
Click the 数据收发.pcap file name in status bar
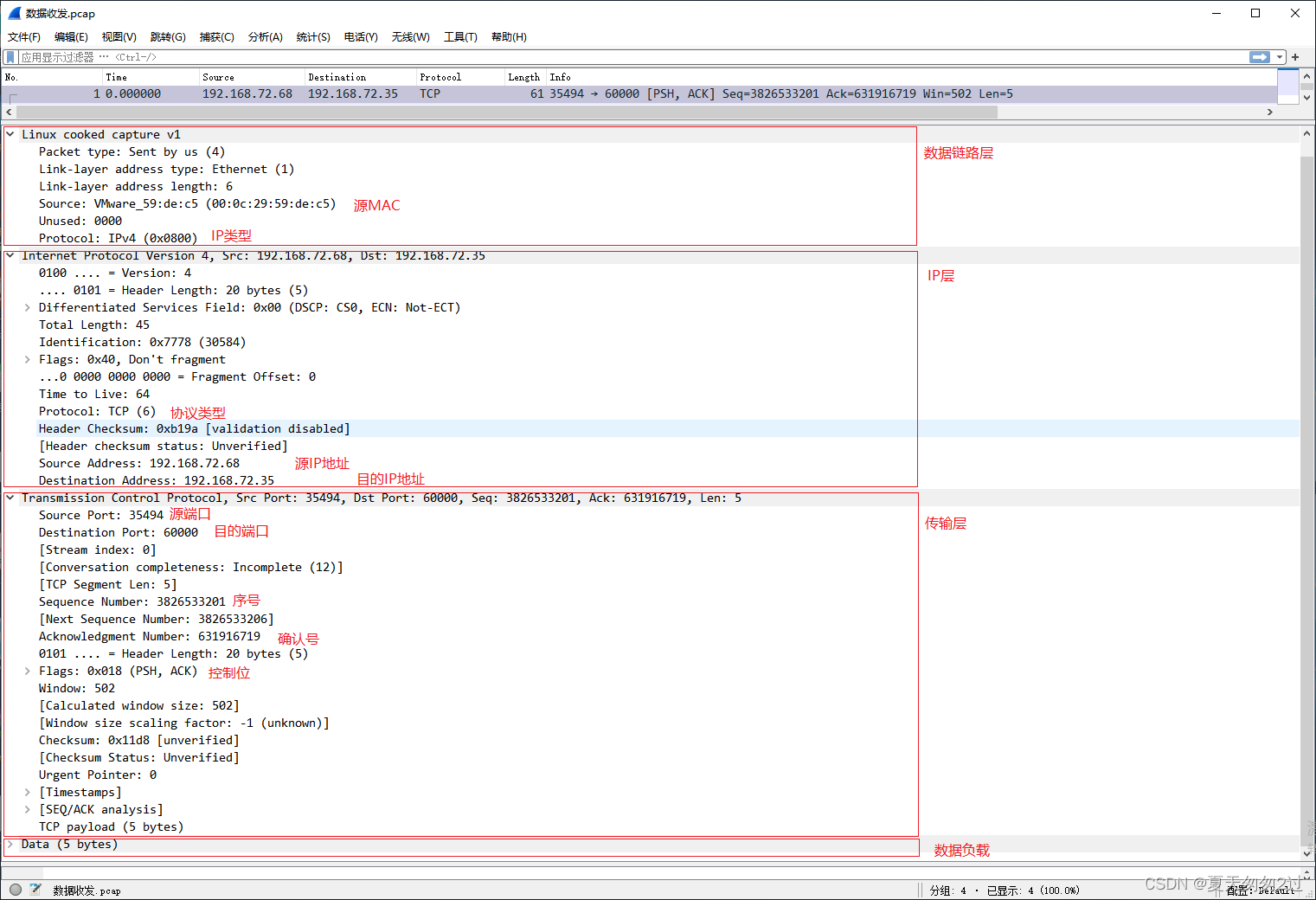point(87,890)
